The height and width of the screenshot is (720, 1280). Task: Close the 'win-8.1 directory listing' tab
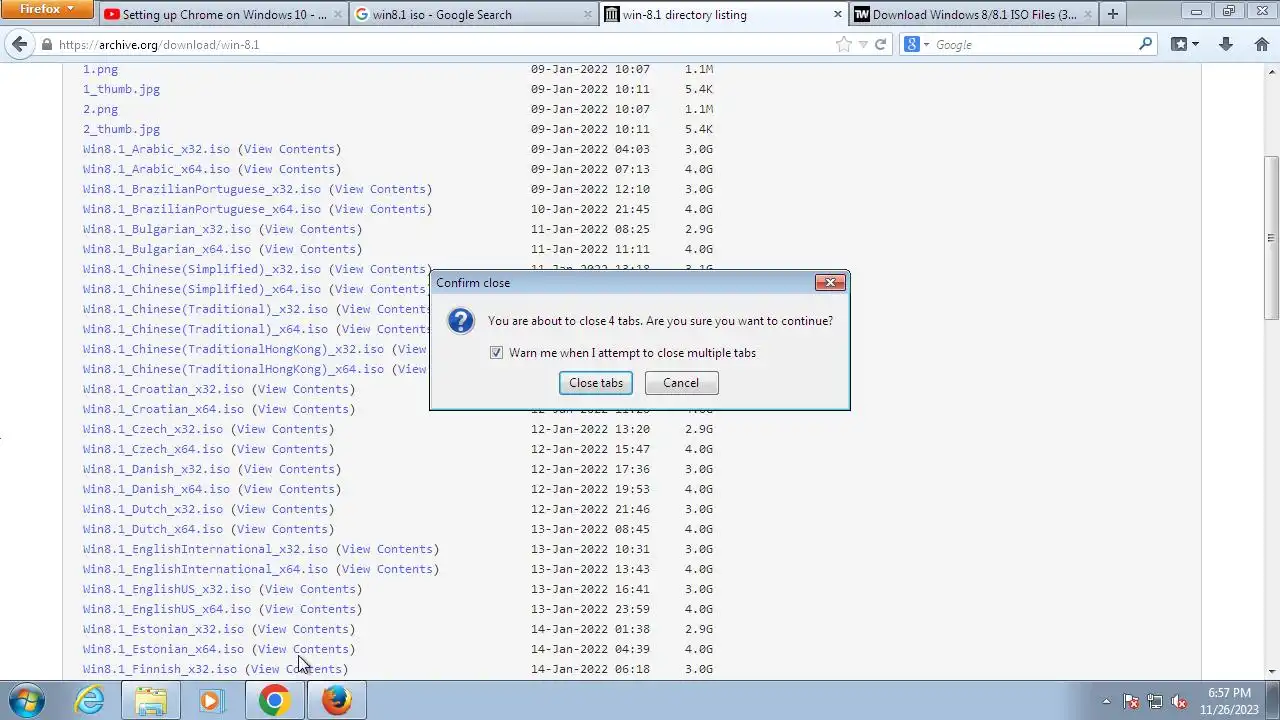pos(837,14)
